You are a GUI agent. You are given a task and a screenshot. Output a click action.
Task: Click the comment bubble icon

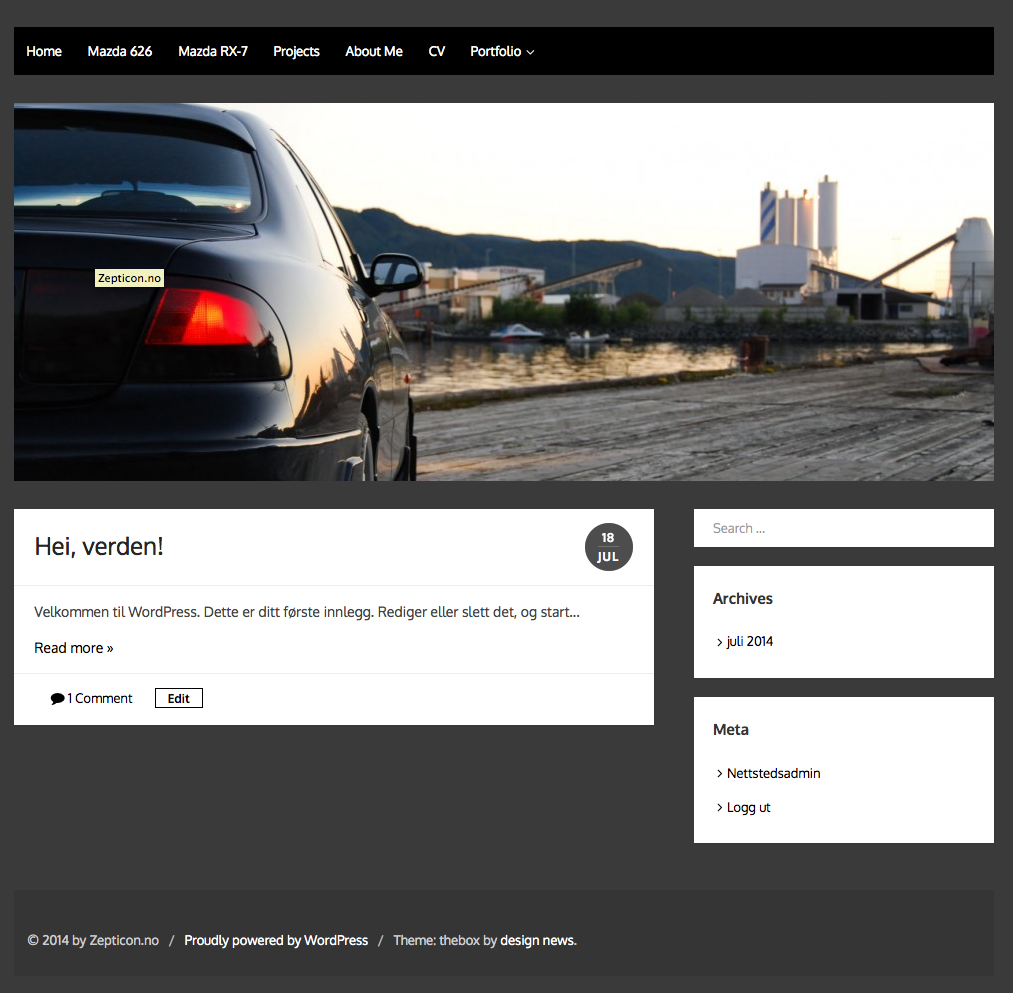(x=57, y=698)
